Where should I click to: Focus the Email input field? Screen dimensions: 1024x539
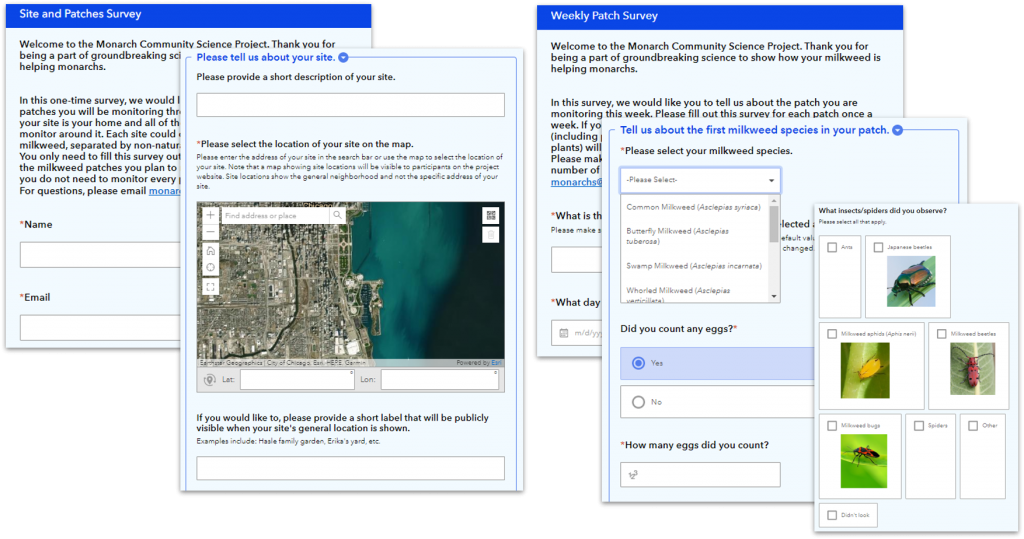(x=100, y=327)
